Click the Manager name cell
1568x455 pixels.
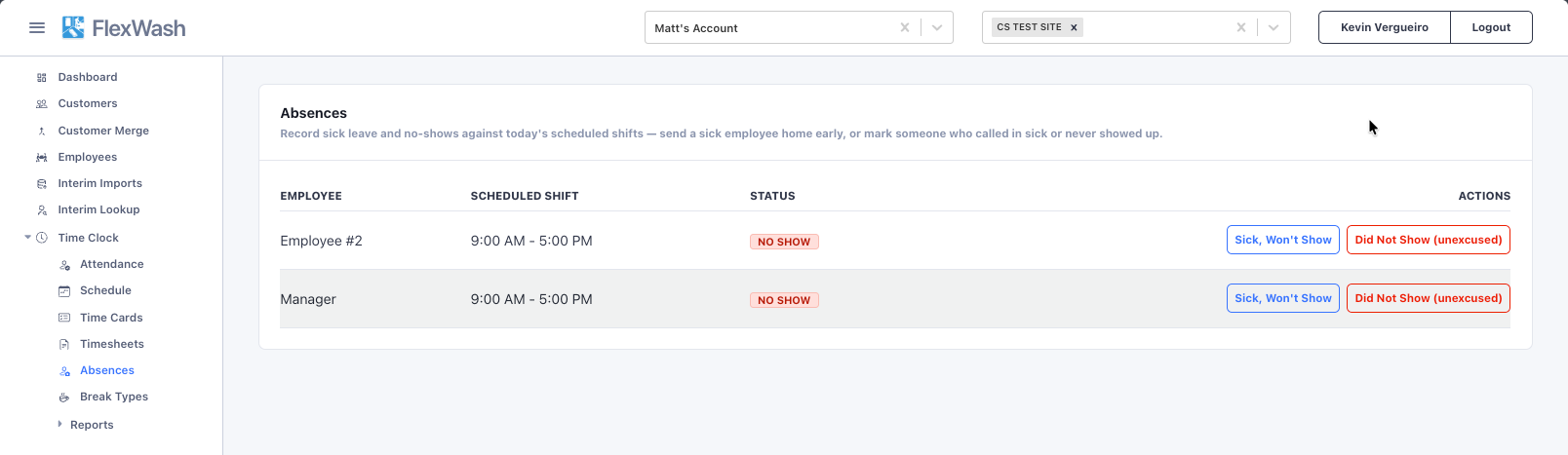pos(308,299)
